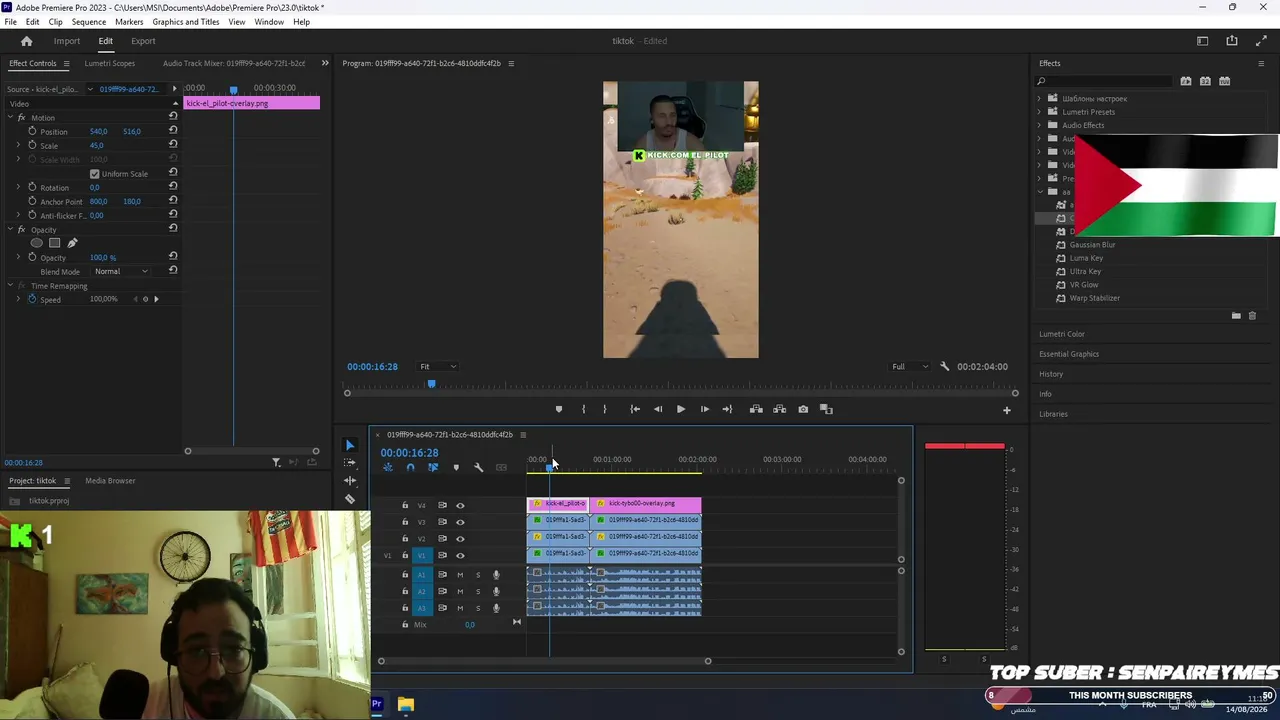
Task: Play the sequence in Program monitor
Action: pos(681,409)
